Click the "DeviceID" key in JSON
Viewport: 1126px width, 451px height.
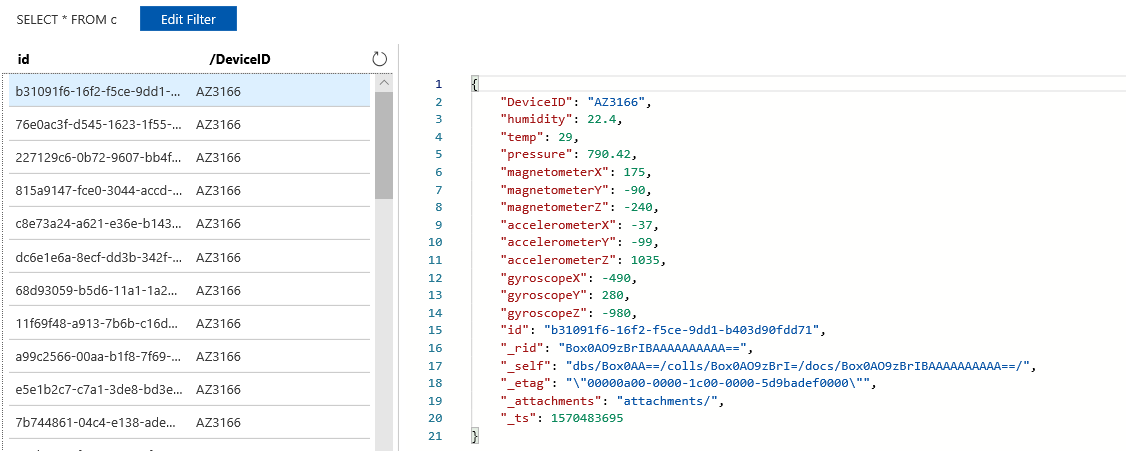538,102
